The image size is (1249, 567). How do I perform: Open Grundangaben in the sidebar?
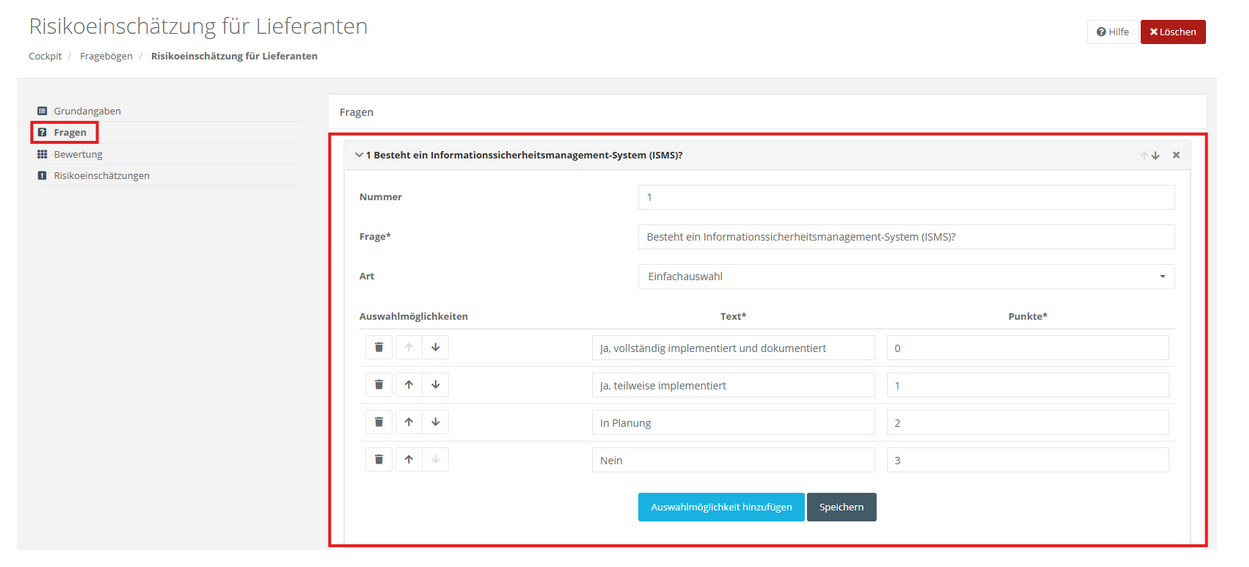click(87, 111)
